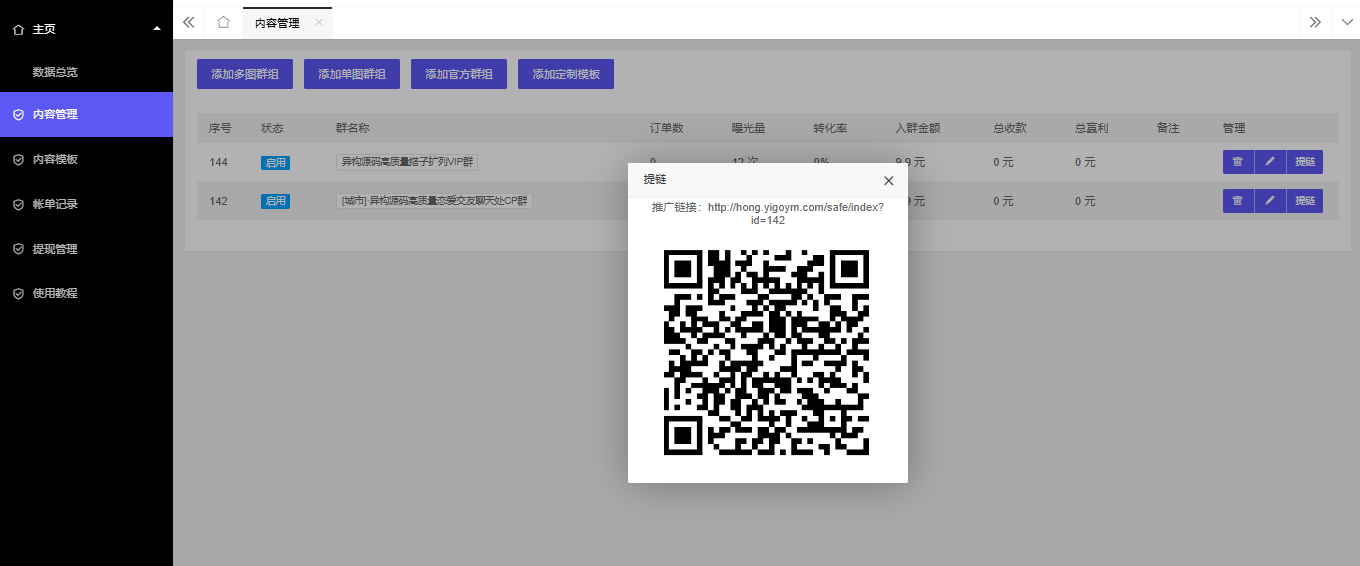The image size is (1360, 566).
Task: Click the home icon in tab bar
Action: click(223, 22)
